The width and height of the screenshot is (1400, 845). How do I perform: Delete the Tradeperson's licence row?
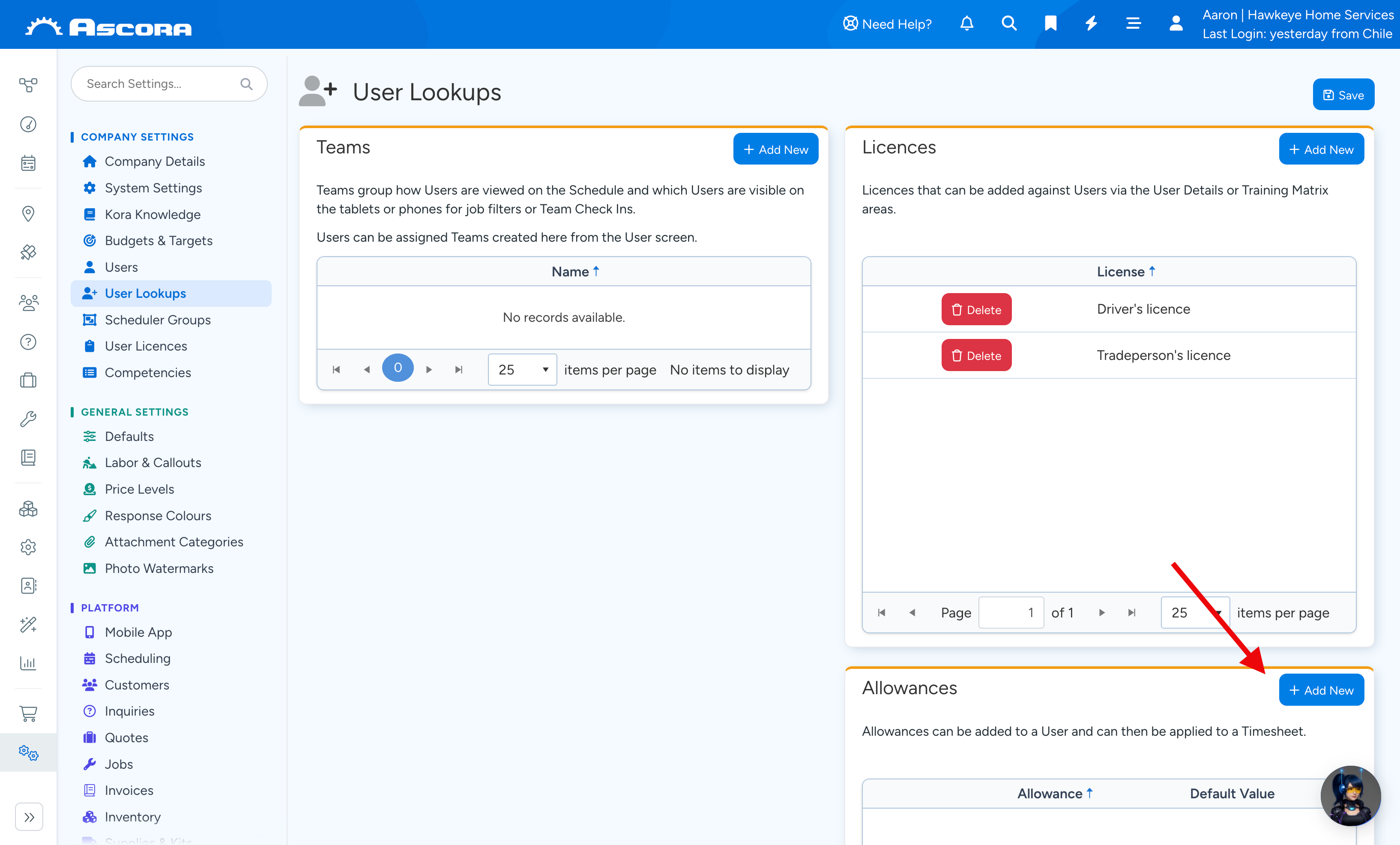click(976, 355)
